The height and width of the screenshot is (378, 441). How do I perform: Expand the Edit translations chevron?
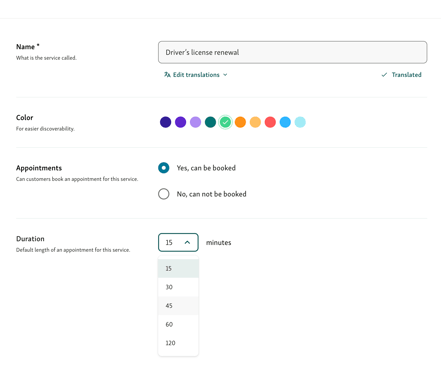click(225, 75)
